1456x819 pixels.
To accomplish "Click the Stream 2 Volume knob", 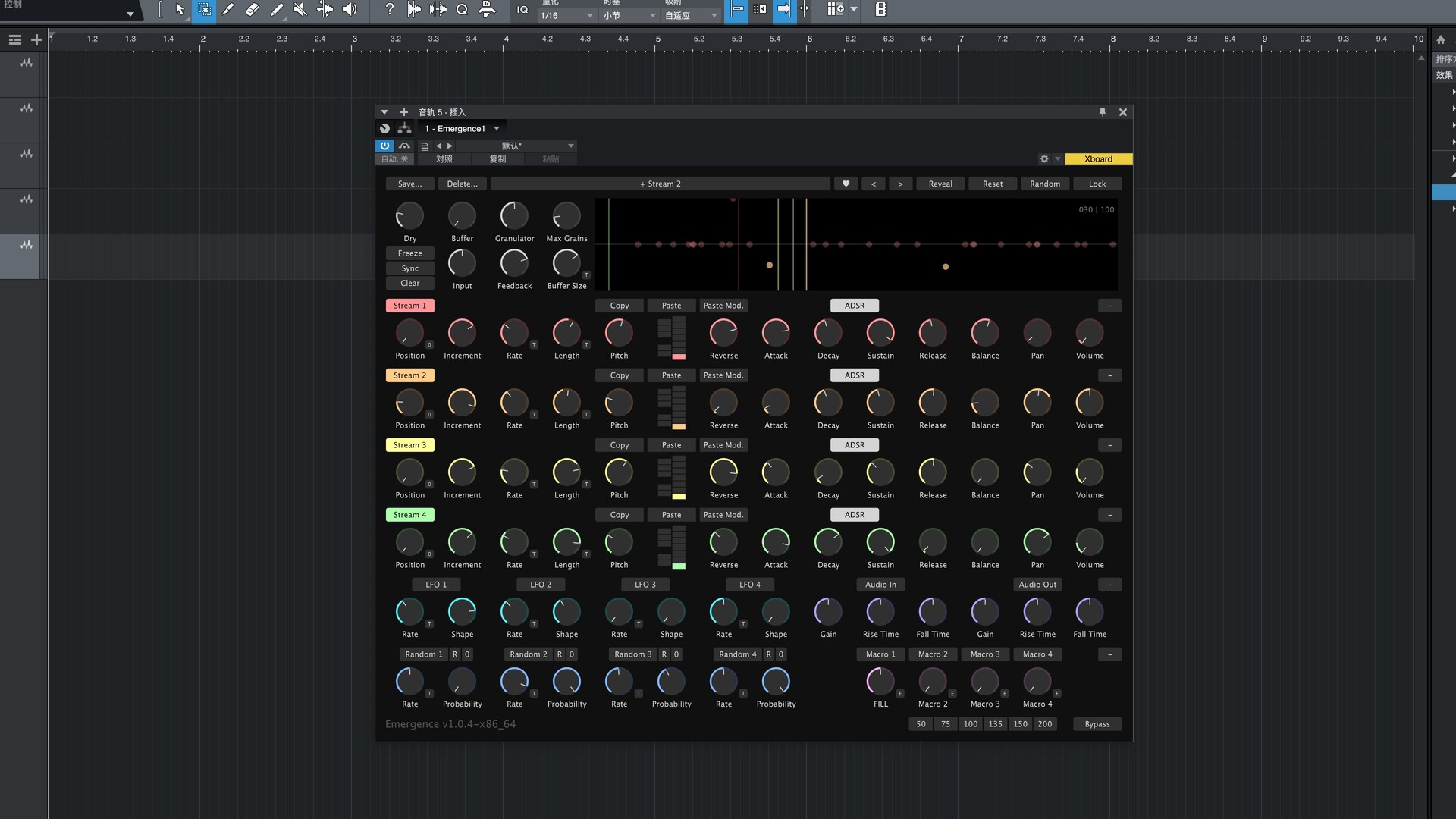I will (1089, 403).
